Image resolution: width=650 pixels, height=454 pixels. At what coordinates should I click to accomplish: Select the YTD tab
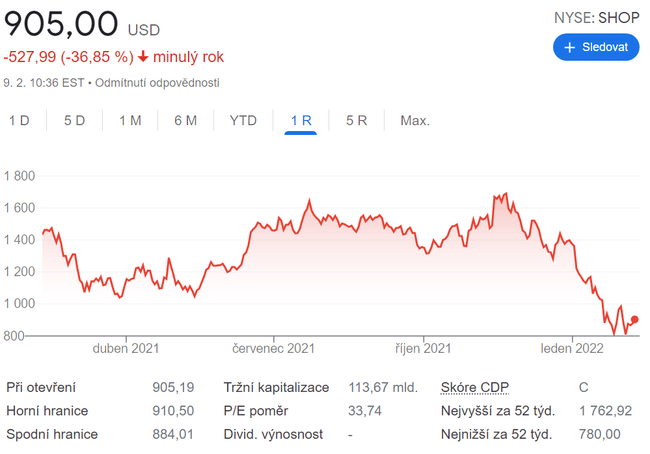click(x=243, y=121)
